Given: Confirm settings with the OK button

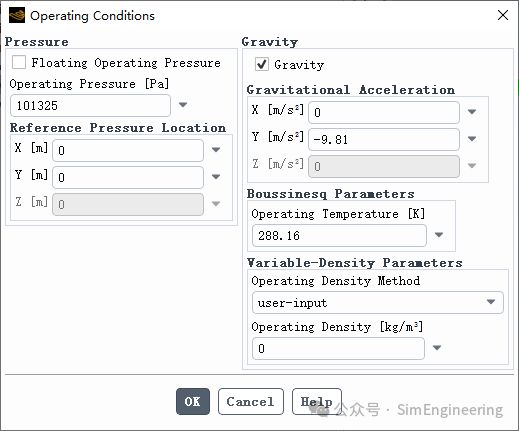Looking at the screenshot, I should [193, 401].
